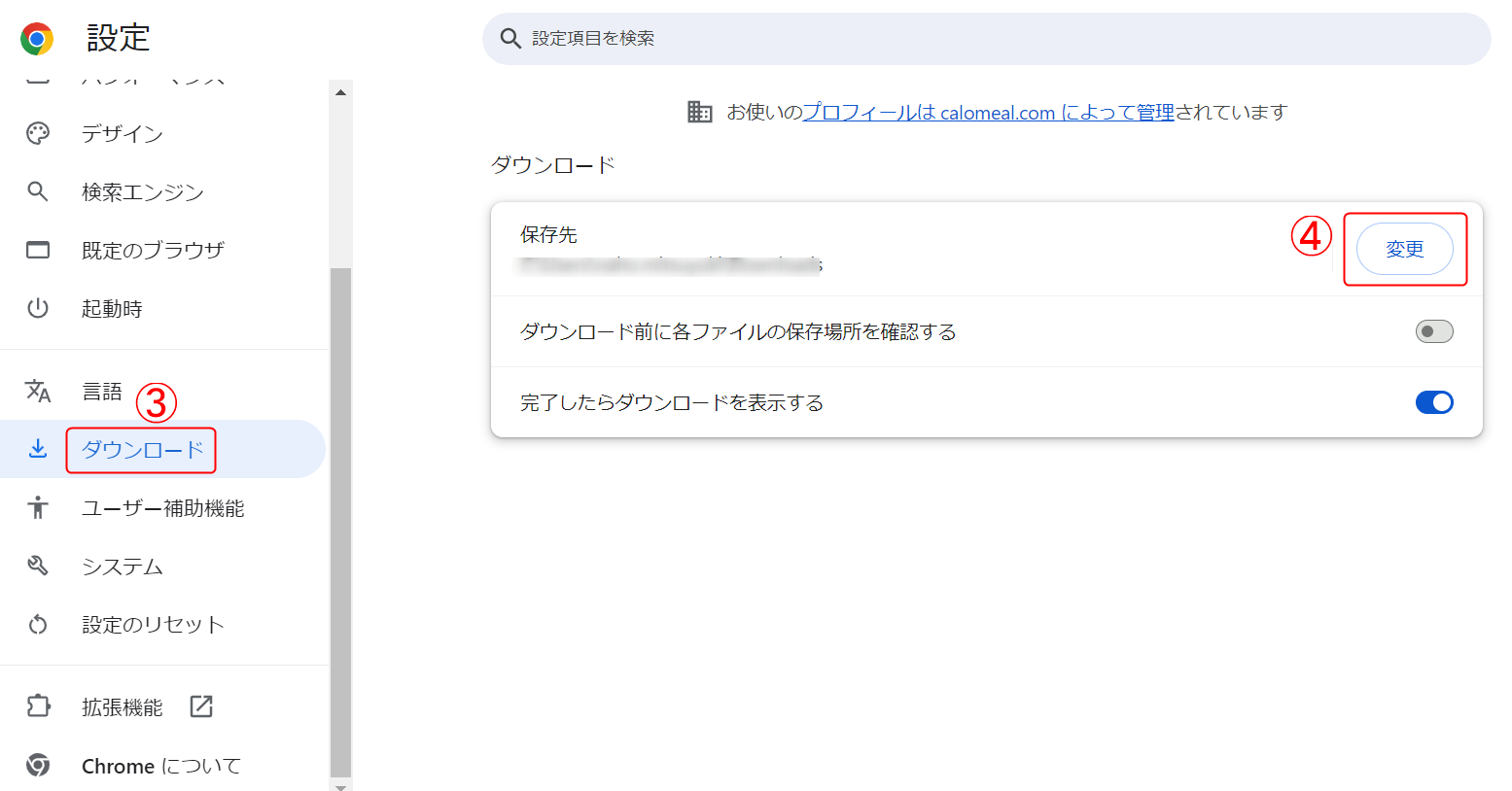Click the wrench icon for システム
The image size is (1512, 791).
click(38, 566)
